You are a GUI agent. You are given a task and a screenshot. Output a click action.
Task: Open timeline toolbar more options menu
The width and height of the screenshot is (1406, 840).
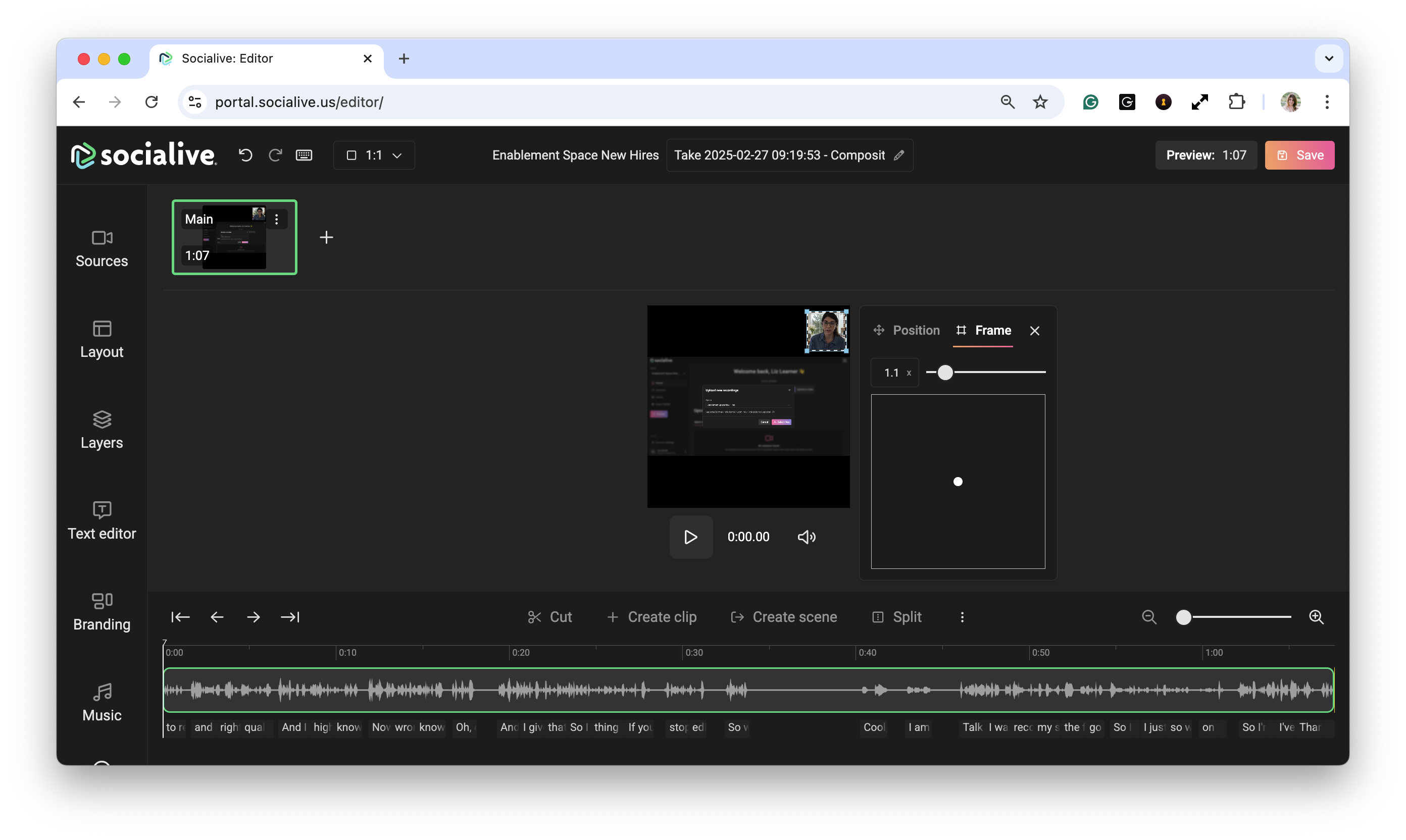coord(962,617)
